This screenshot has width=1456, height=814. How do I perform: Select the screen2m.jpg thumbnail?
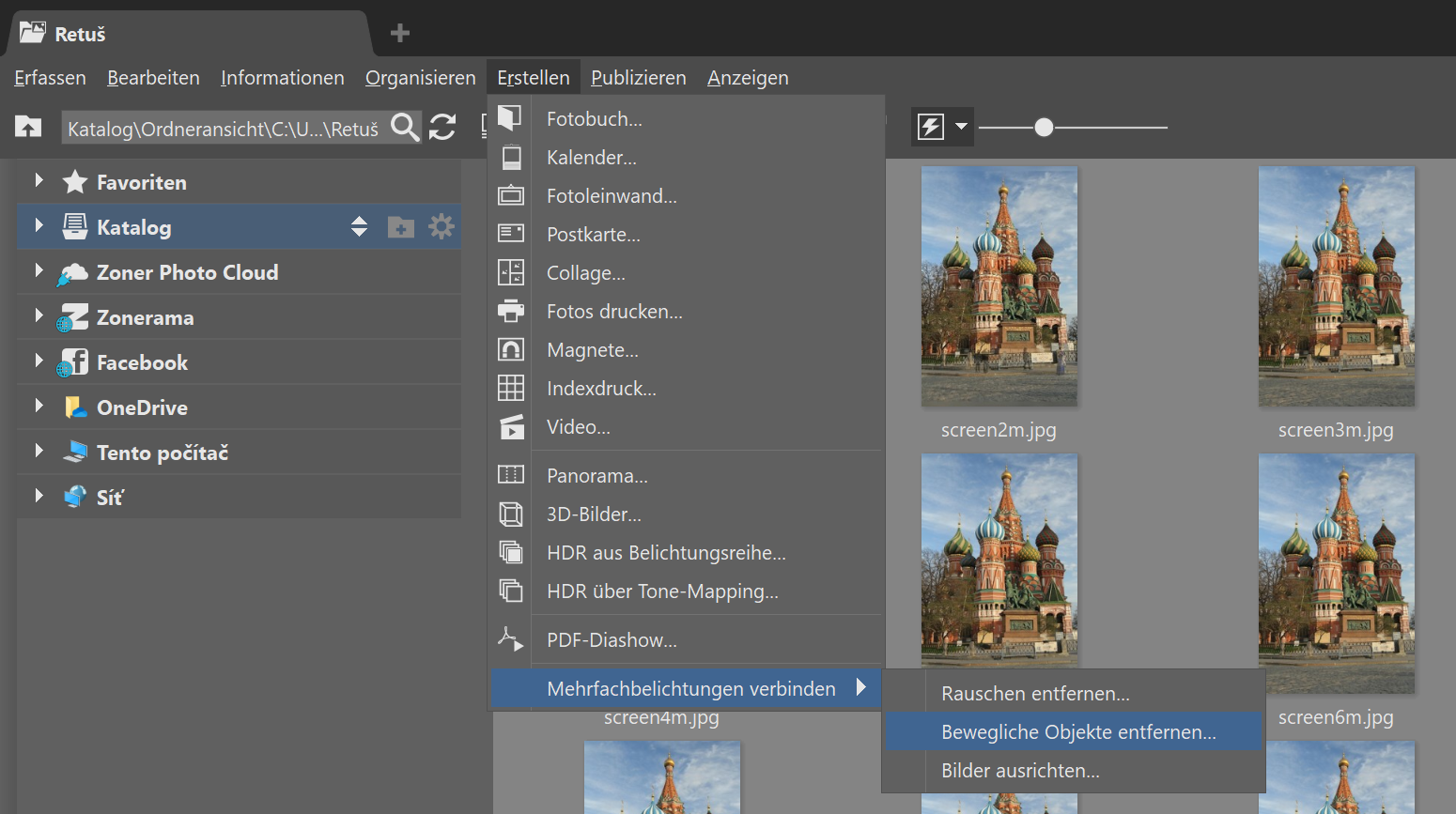click(999, 286)
